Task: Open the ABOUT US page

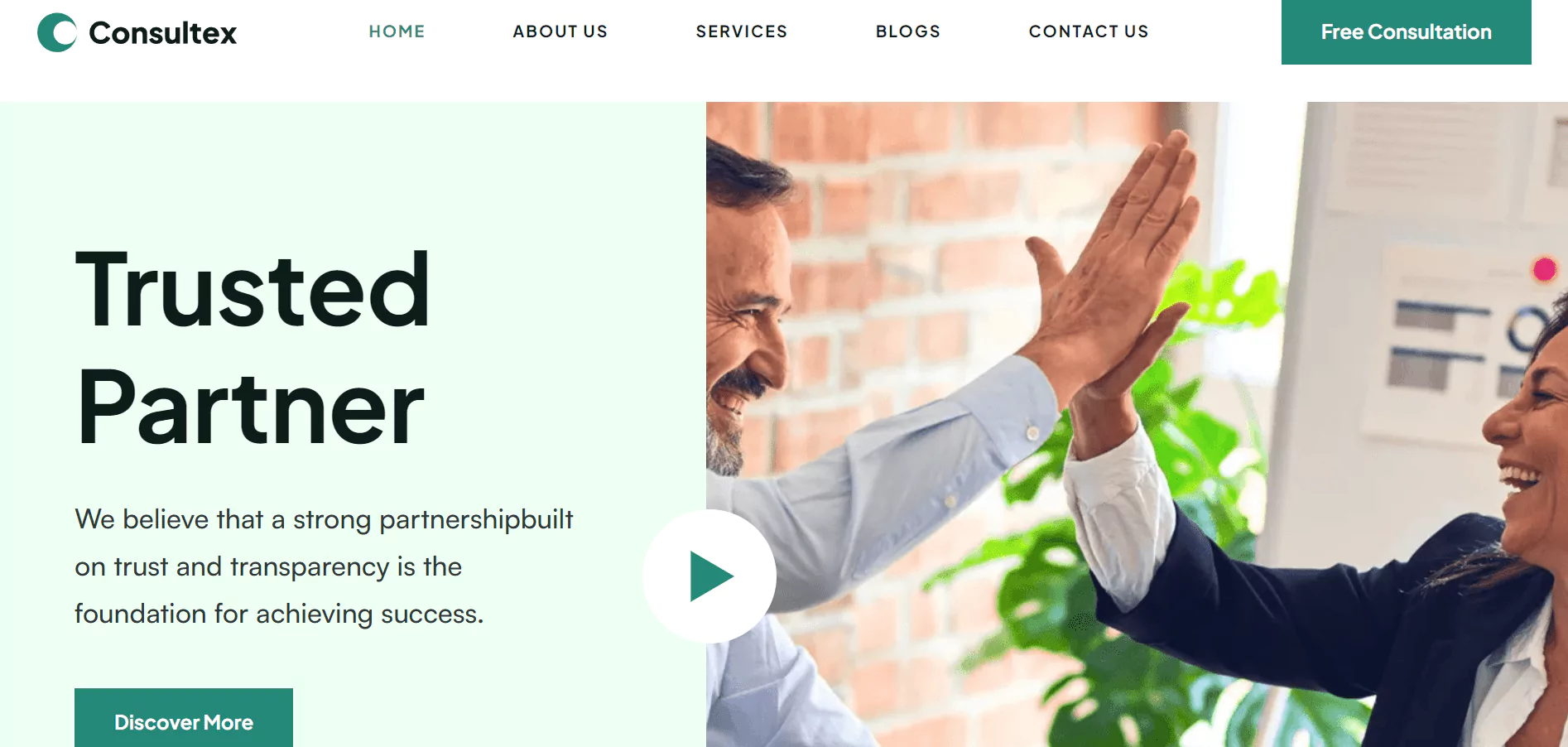Action: [560, 31]
